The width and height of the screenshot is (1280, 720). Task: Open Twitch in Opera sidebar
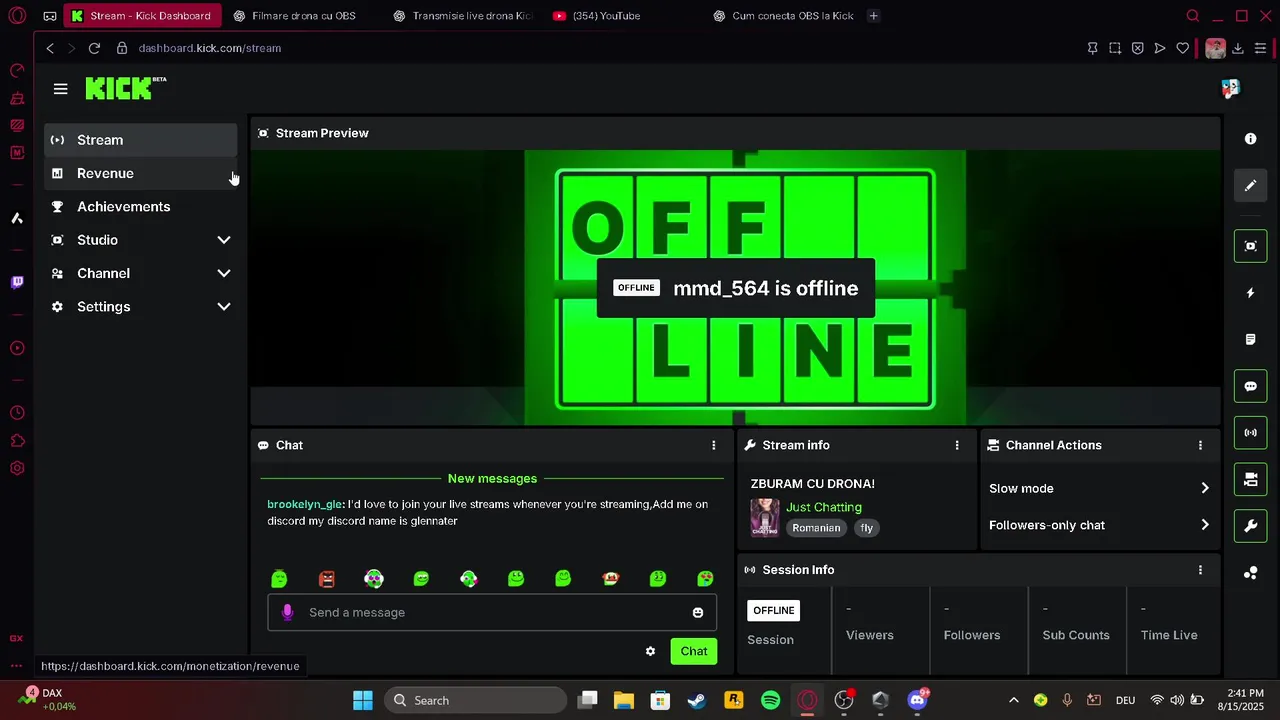point(17,282)
